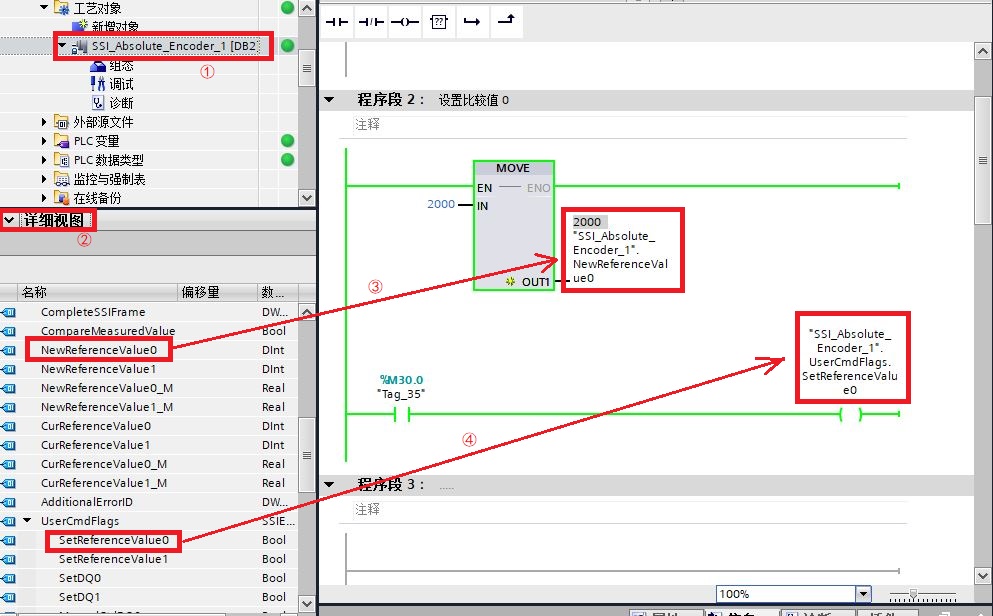Click the 在线备份 folder icon

pos(61,198)
